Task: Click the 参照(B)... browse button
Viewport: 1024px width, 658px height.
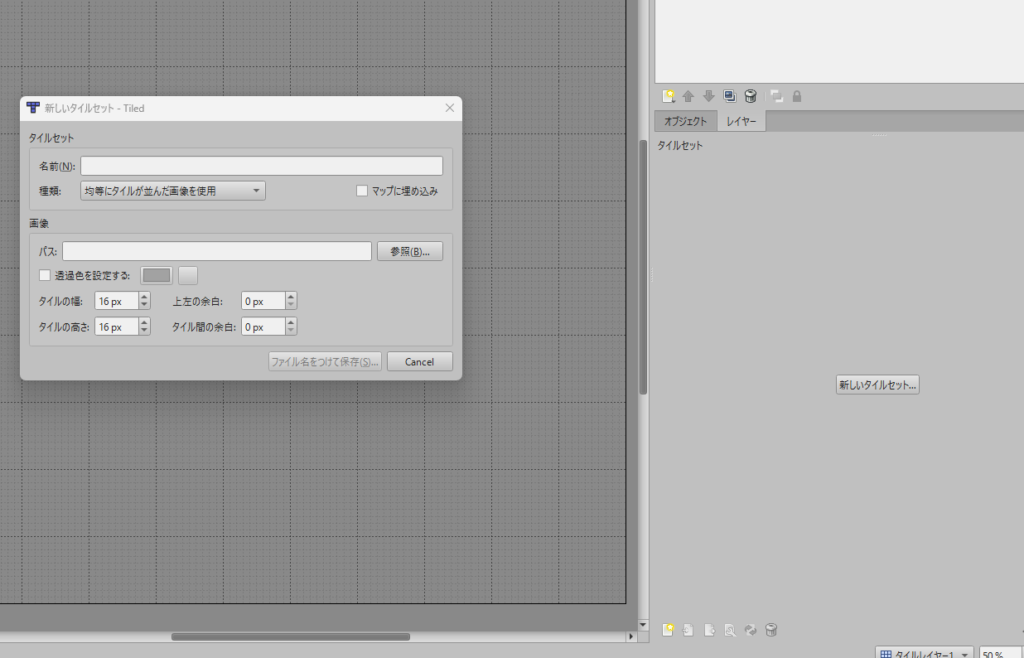Action: (x=409, y=251)
